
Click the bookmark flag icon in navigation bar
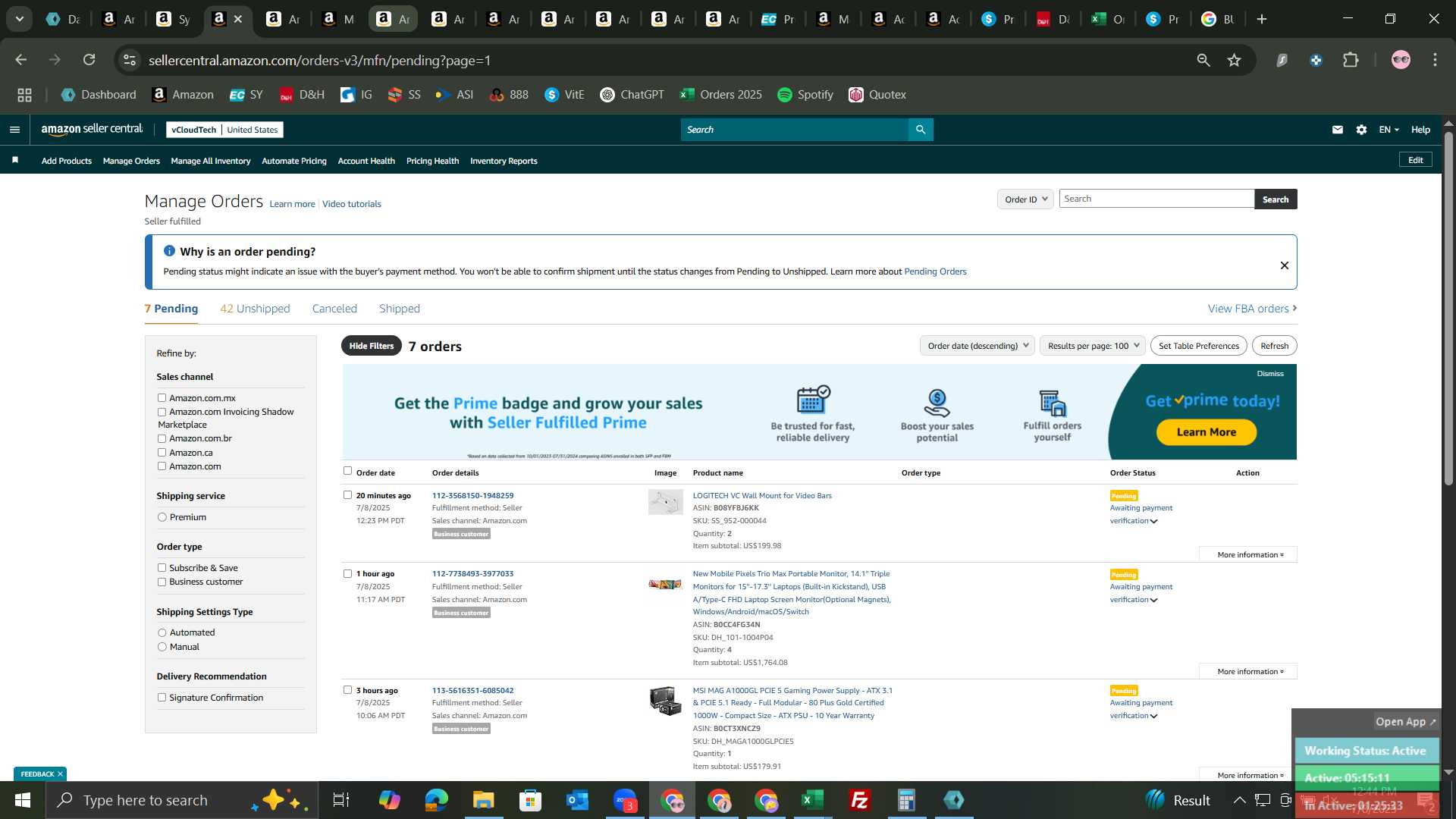15,160
